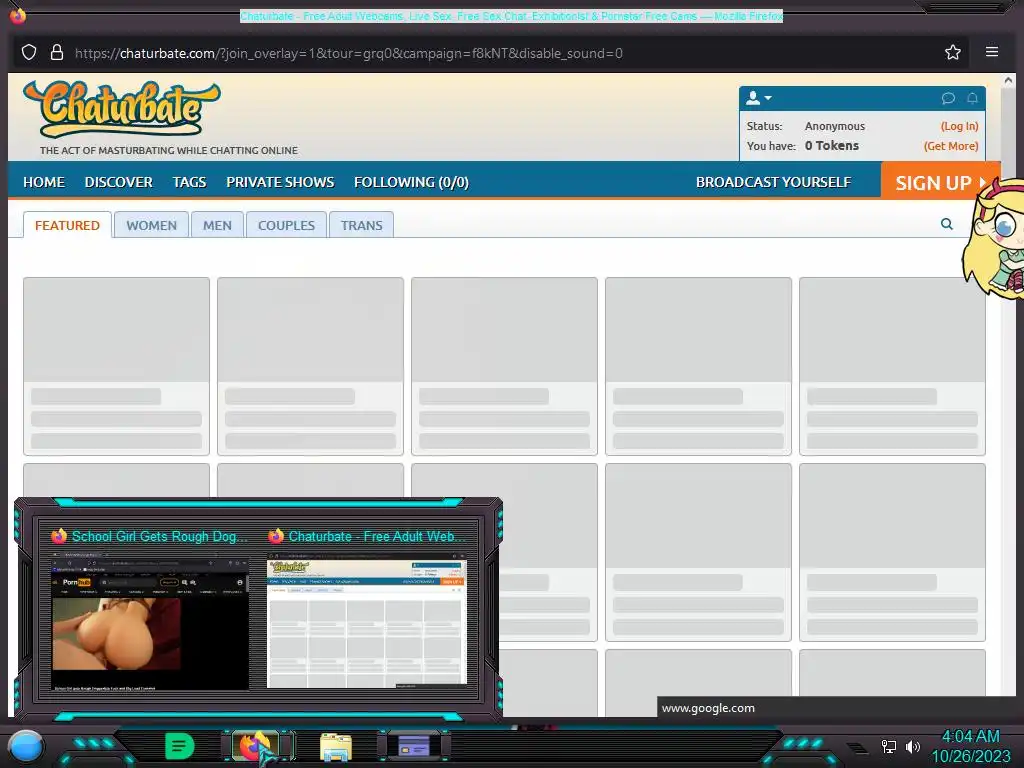This screenshot has width=1024, height=768.
Task: Open PRIVATE SHOWS in the navigation bar
Action: tap(280, 182)
